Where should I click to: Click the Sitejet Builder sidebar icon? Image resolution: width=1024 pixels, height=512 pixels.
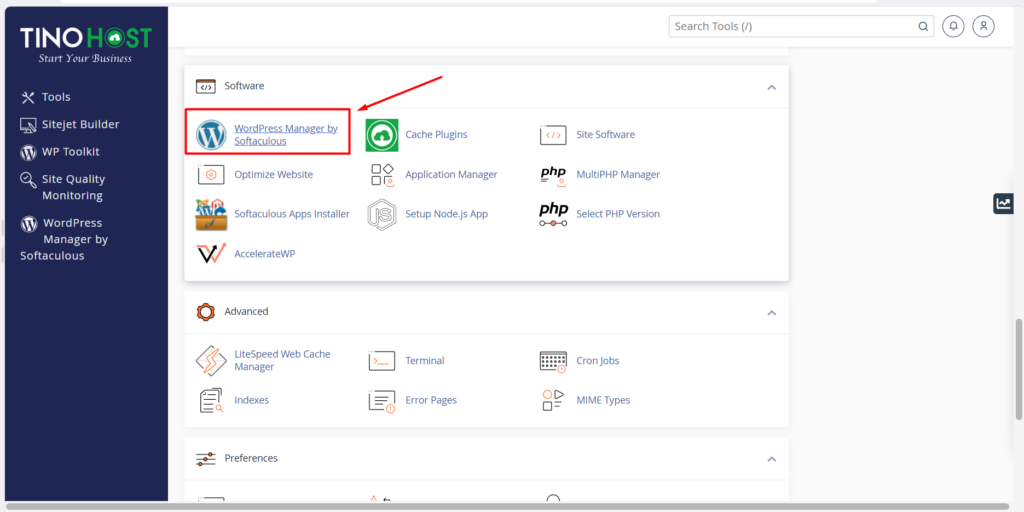[x=28, y=125]
